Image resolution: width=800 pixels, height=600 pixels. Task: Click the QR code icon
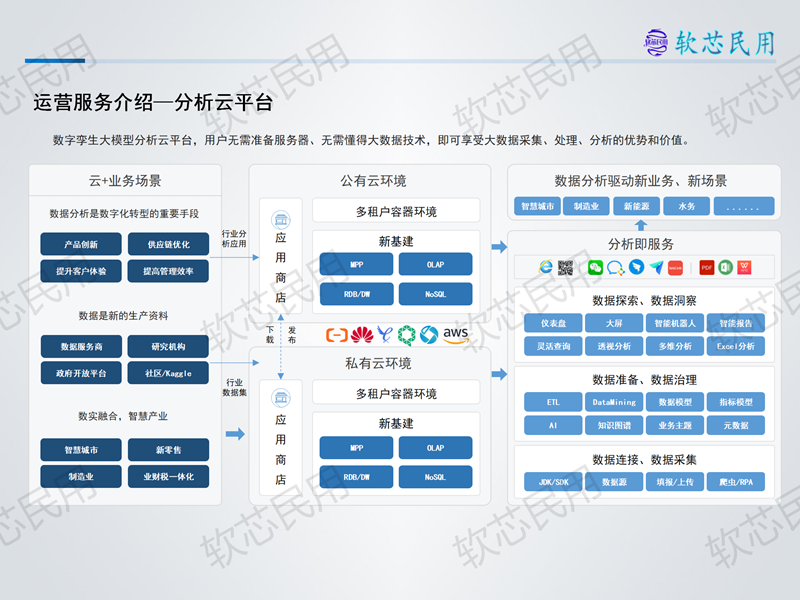(565, 267)
